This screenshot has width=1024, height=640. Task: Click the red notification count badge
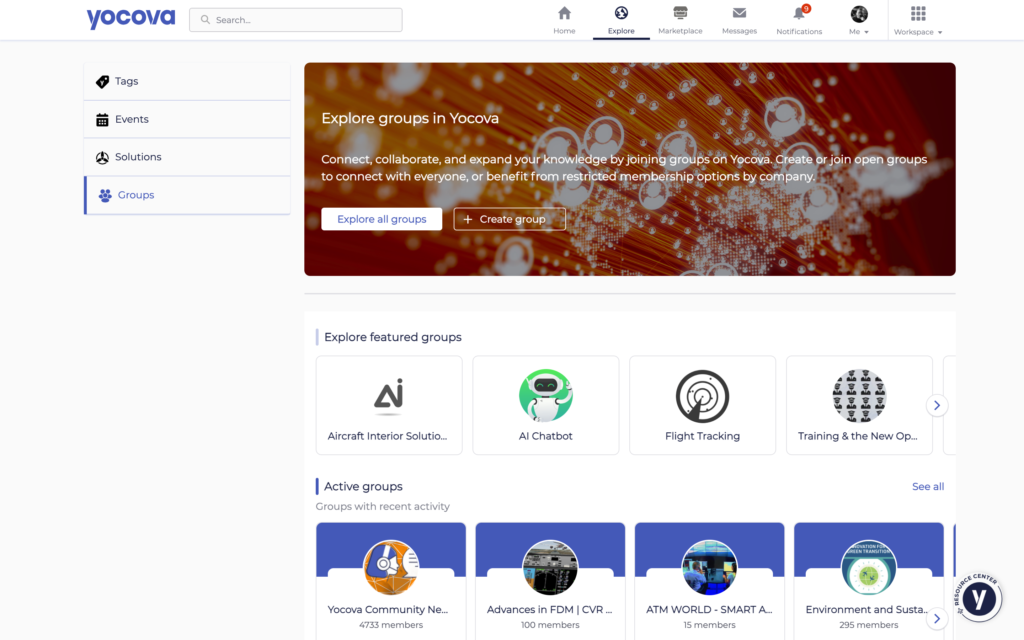tap(807, 8)
